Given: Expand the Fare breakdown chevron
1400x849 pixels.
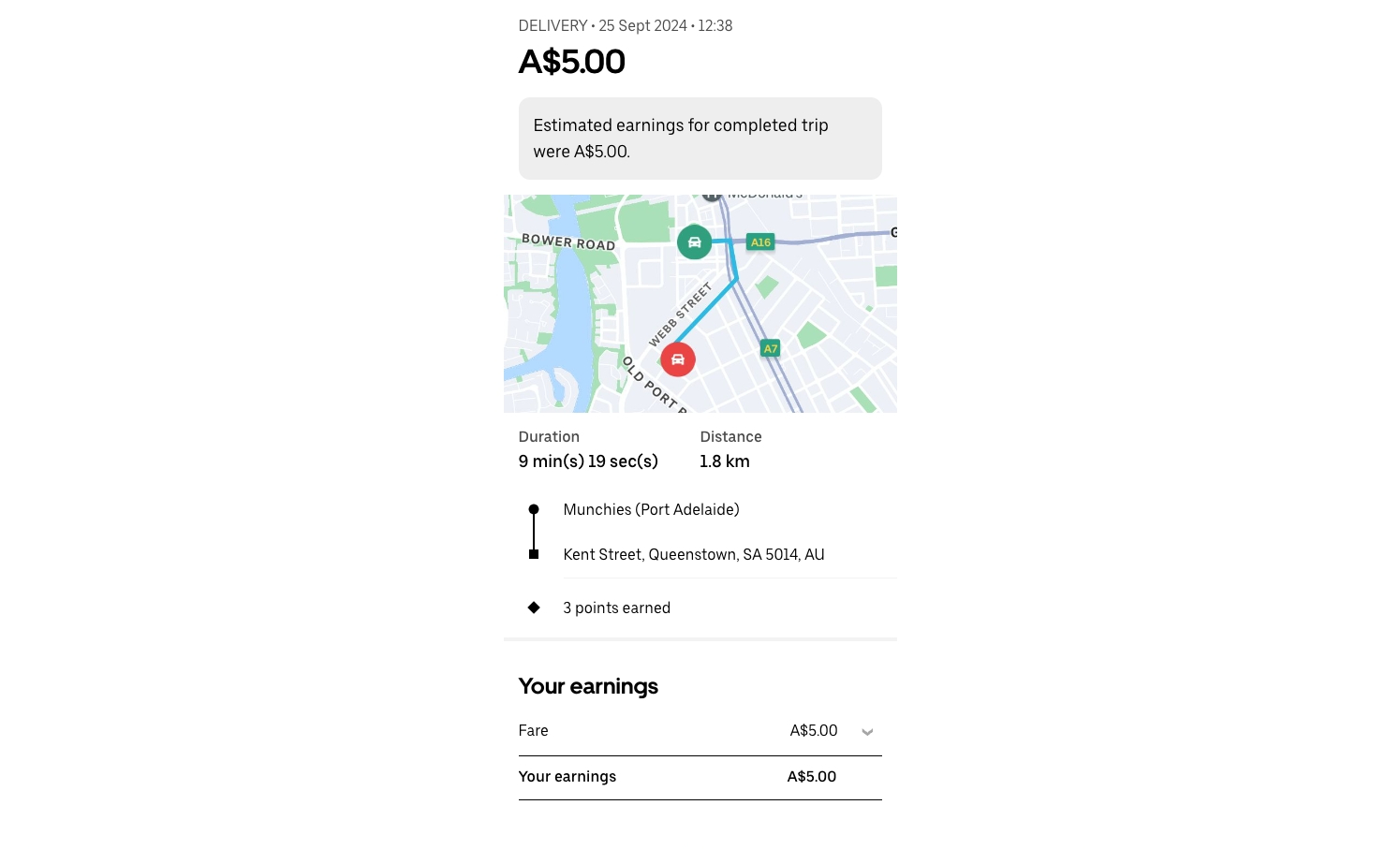Looking at the screenshot, I should point(867,732).
